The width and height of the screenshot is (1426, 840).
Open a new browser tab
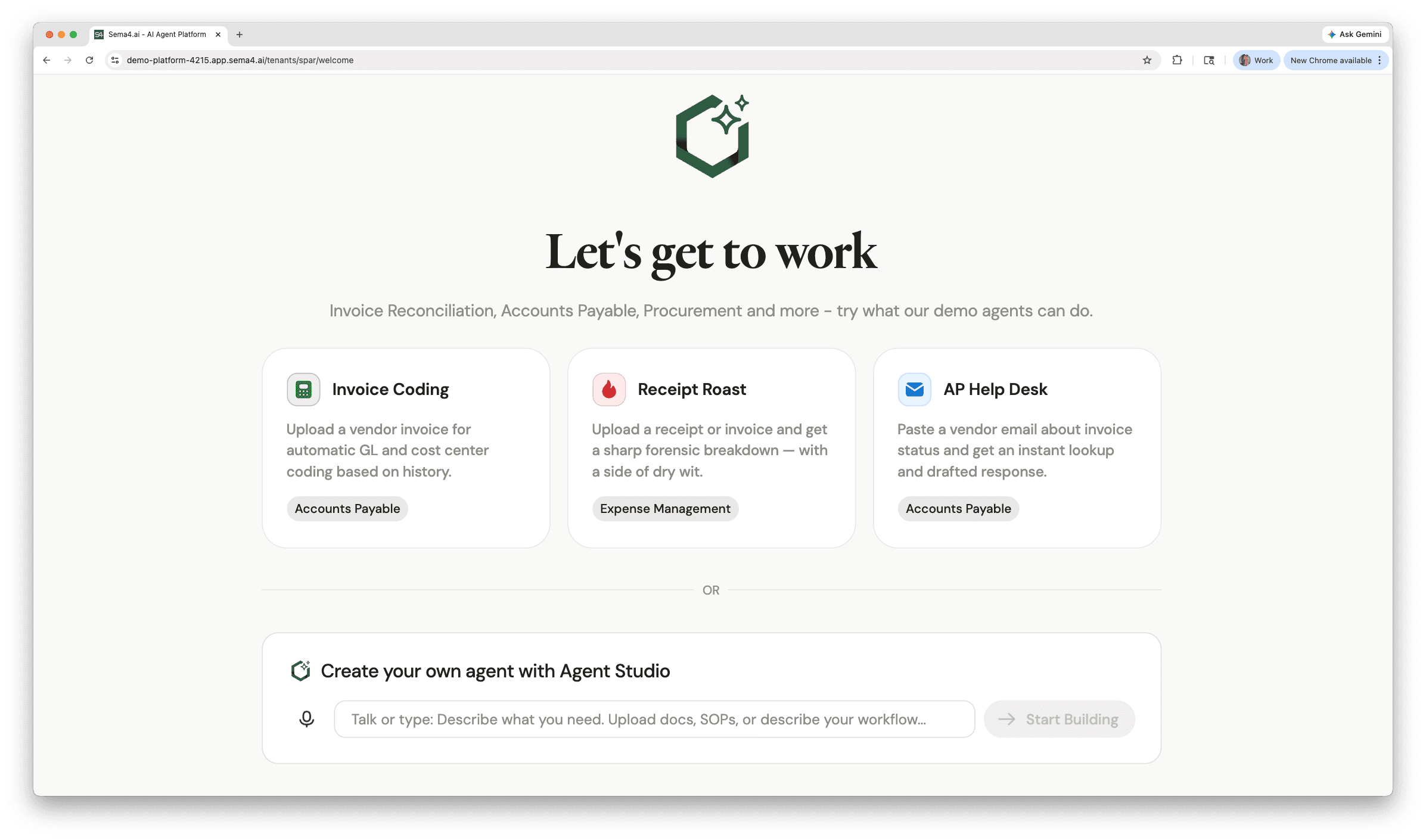(240, 35)
